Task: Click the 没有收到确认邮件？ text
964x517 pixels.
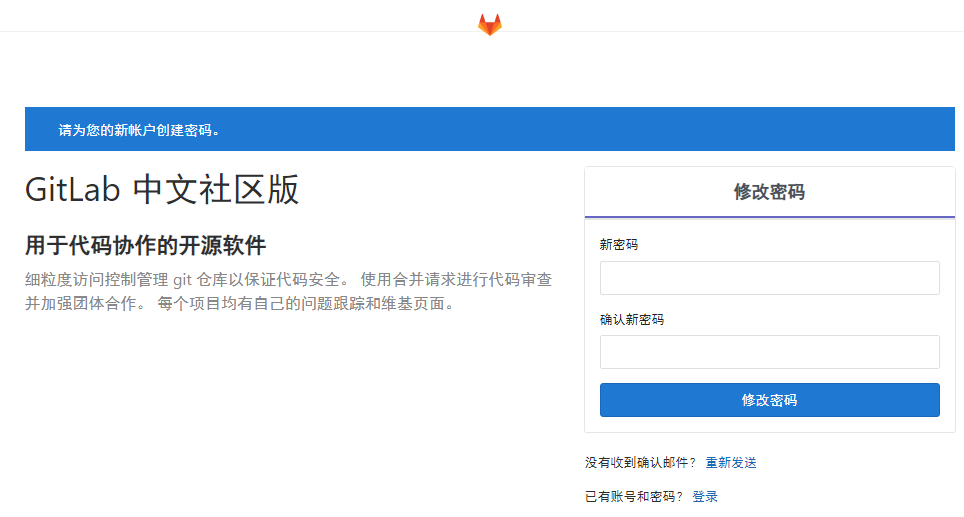Action: (x=640, y=463)
